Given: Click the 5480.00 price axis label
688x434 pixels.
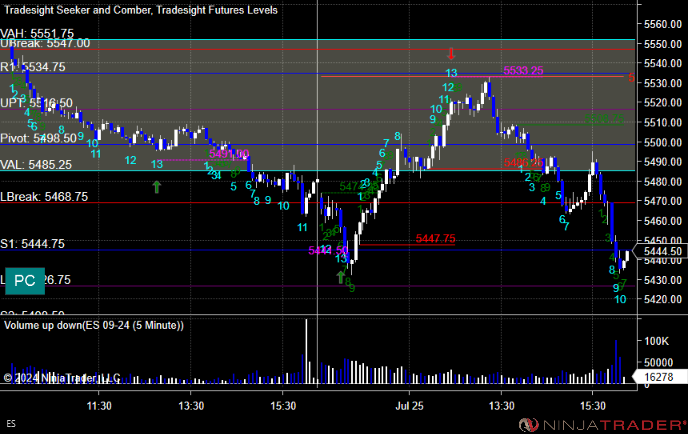Looking at the screenshot, I should tap(663, 181).
